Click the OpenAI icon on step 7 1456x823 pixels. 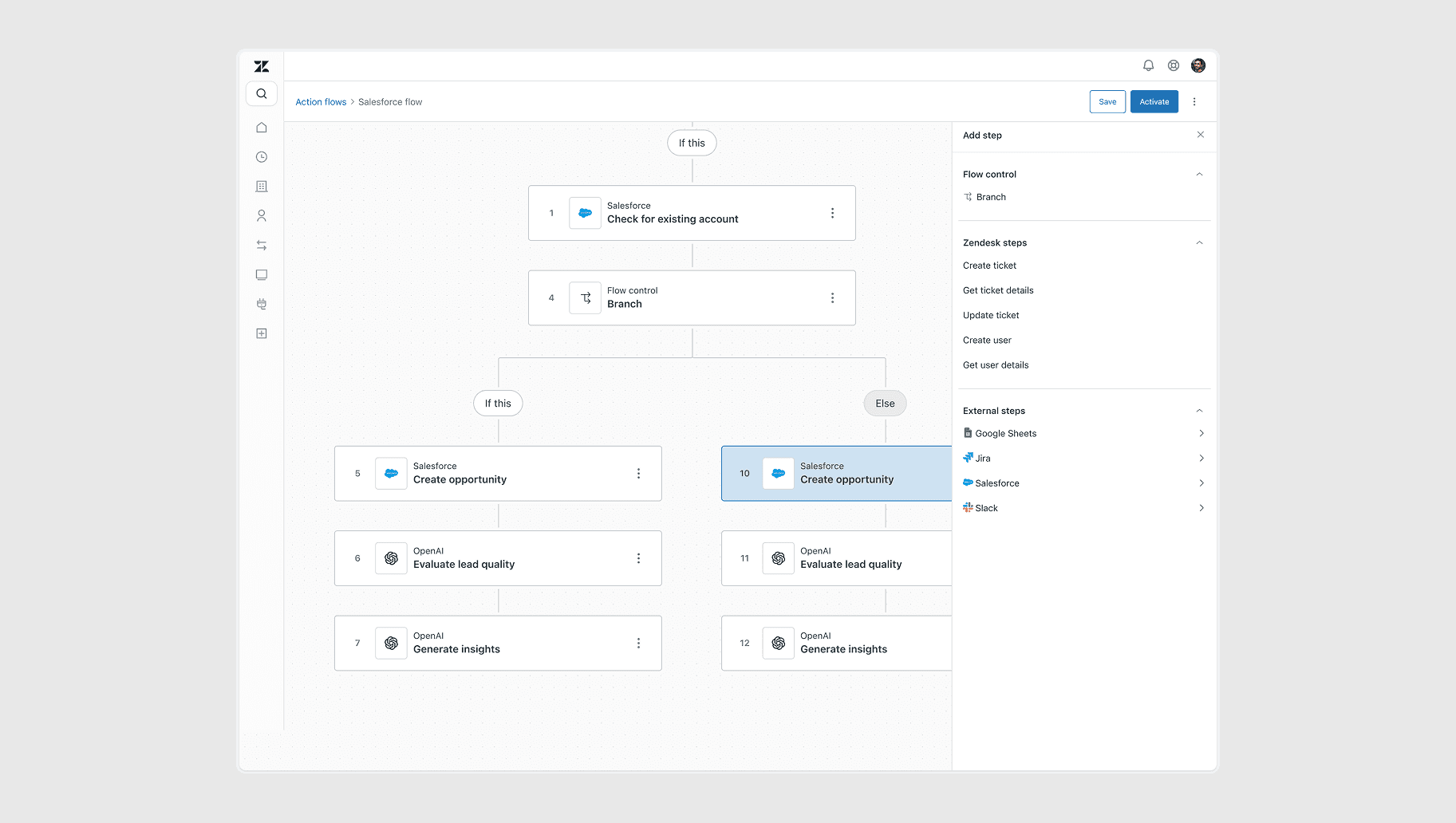tap(391, 644)
